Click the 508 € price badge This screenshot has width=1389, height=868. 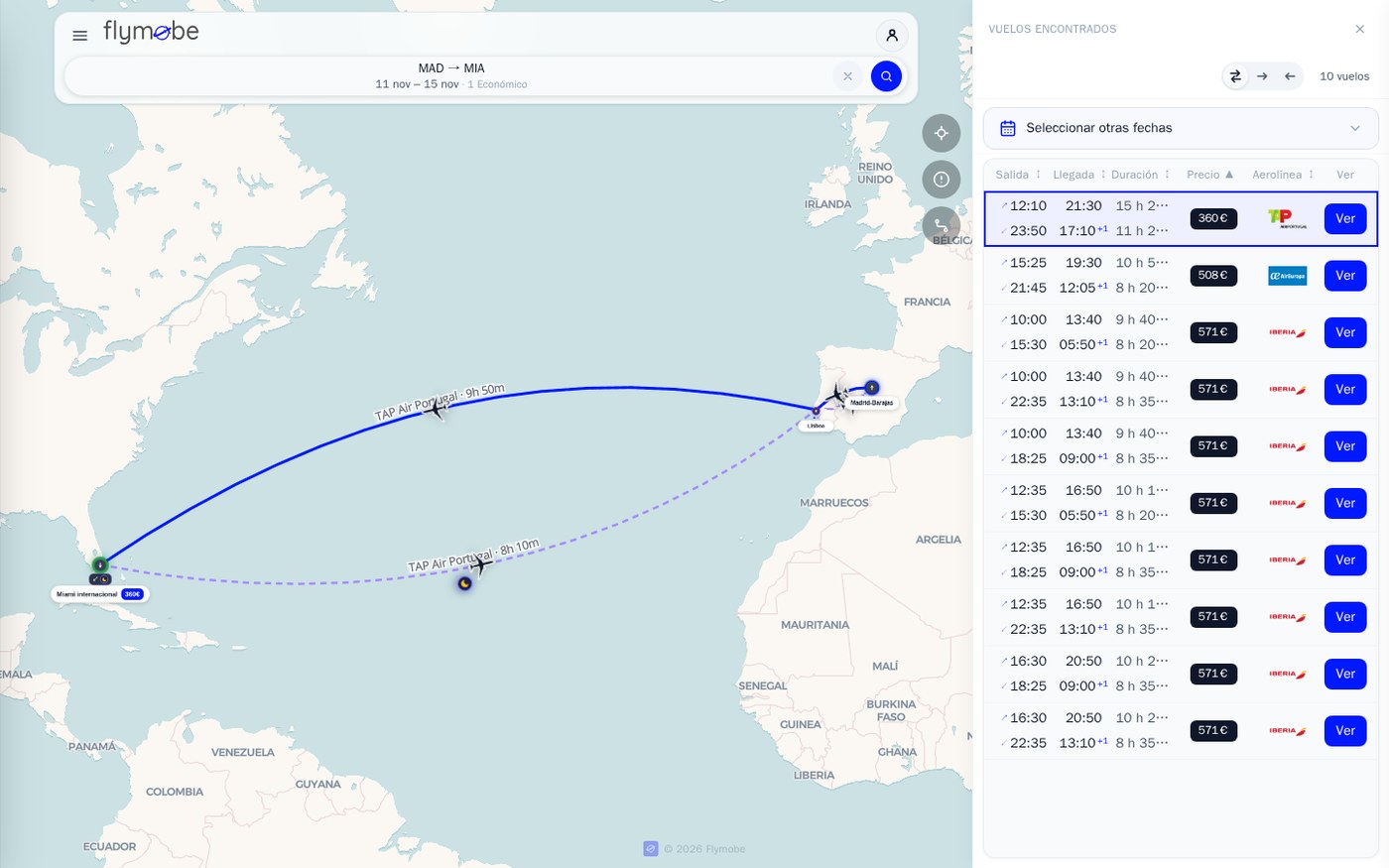[x=1213, y=276]
